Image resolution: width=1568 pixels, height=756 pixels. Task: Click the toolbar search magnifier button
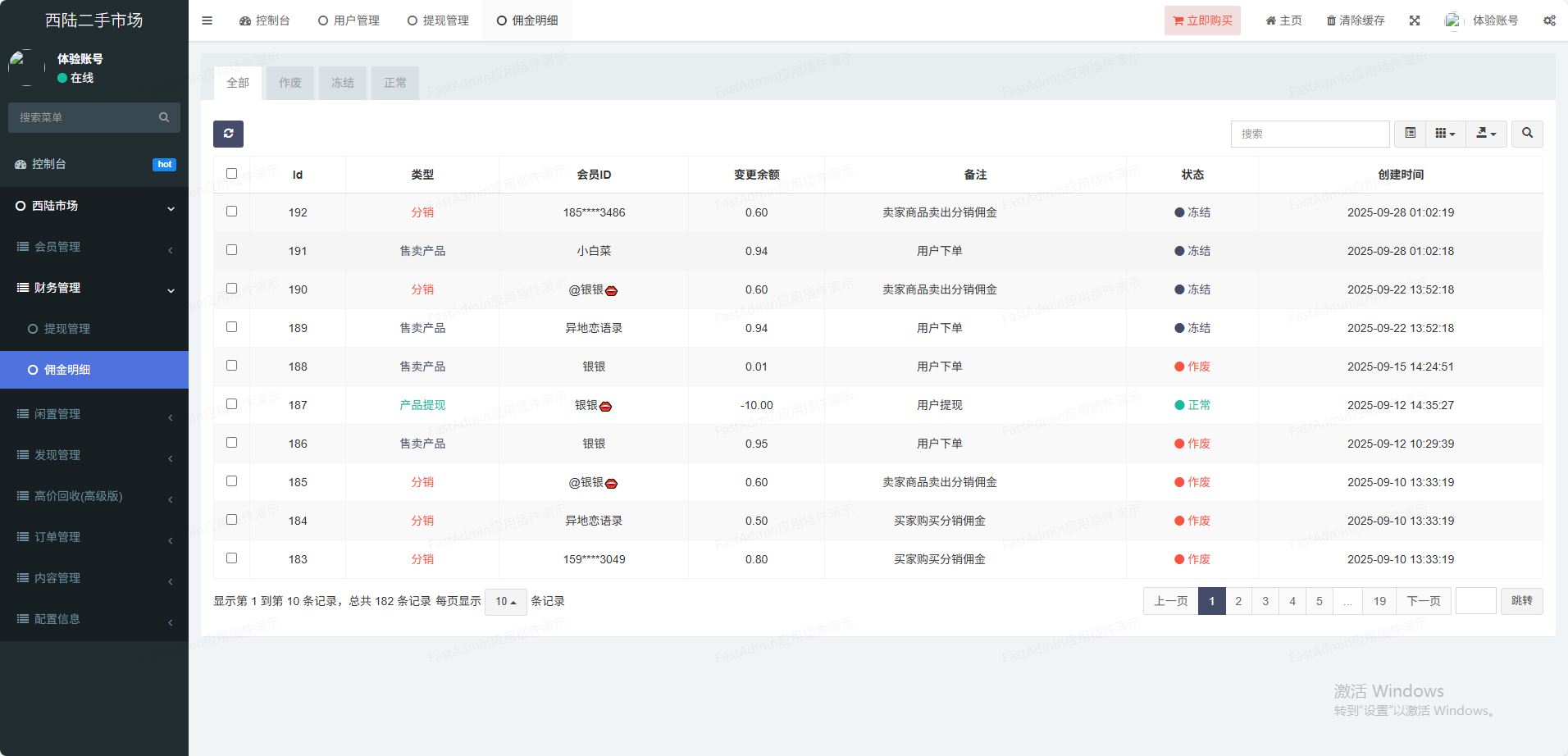coord(1527,133)
